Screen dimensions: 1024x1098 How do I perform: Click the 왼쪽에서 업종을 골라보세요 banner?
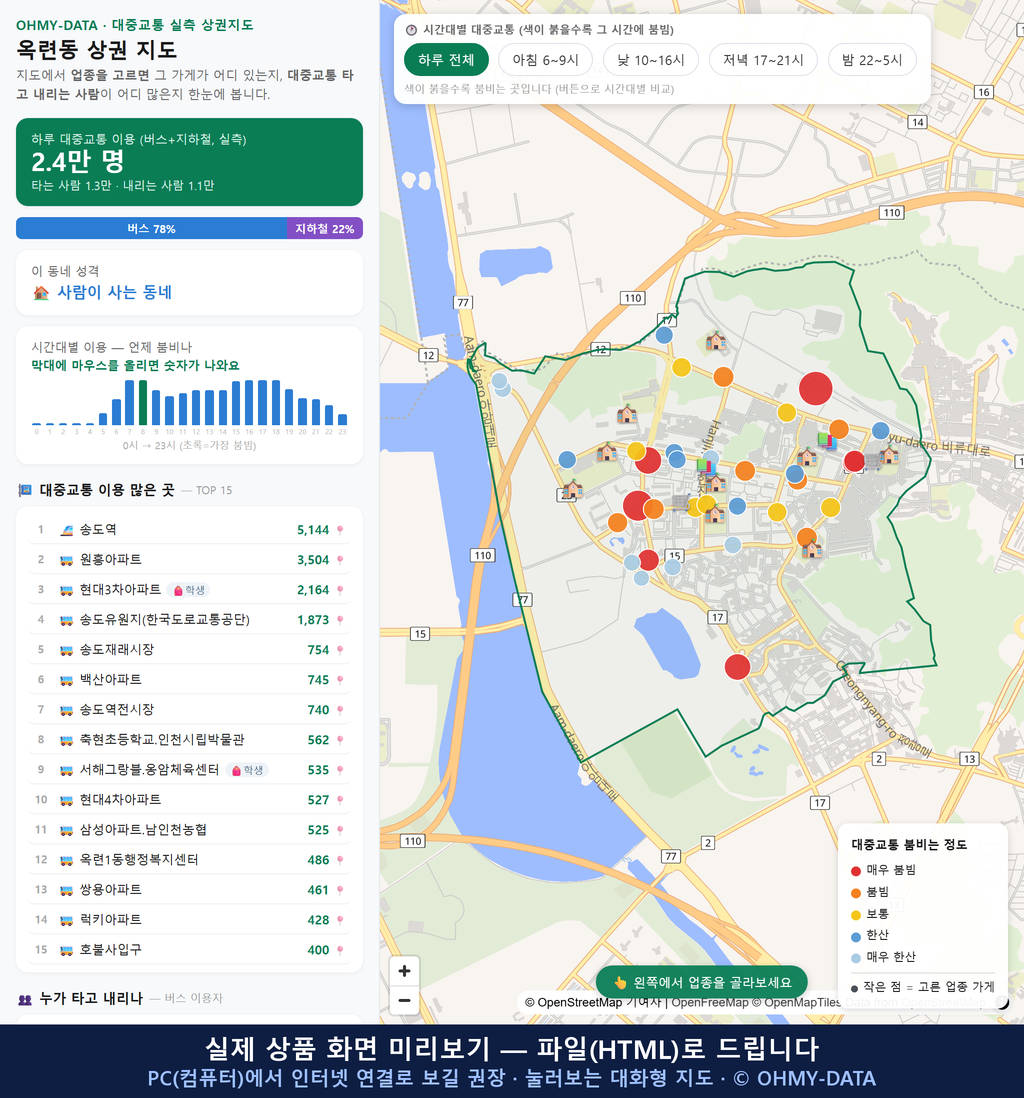pyautogui.click(x=702, y=982)
